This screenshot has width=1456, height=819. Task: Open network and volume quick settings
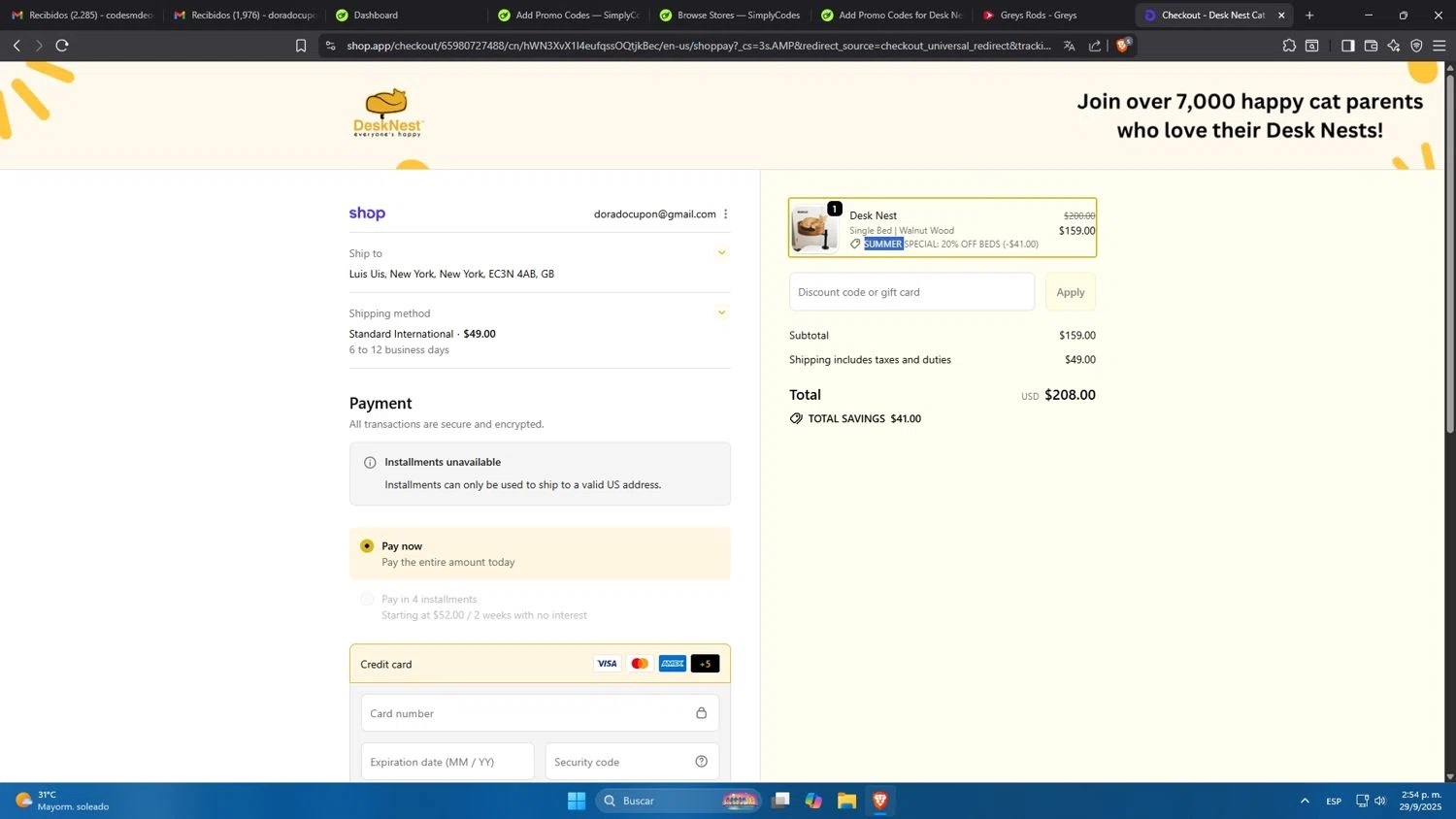1371,801
